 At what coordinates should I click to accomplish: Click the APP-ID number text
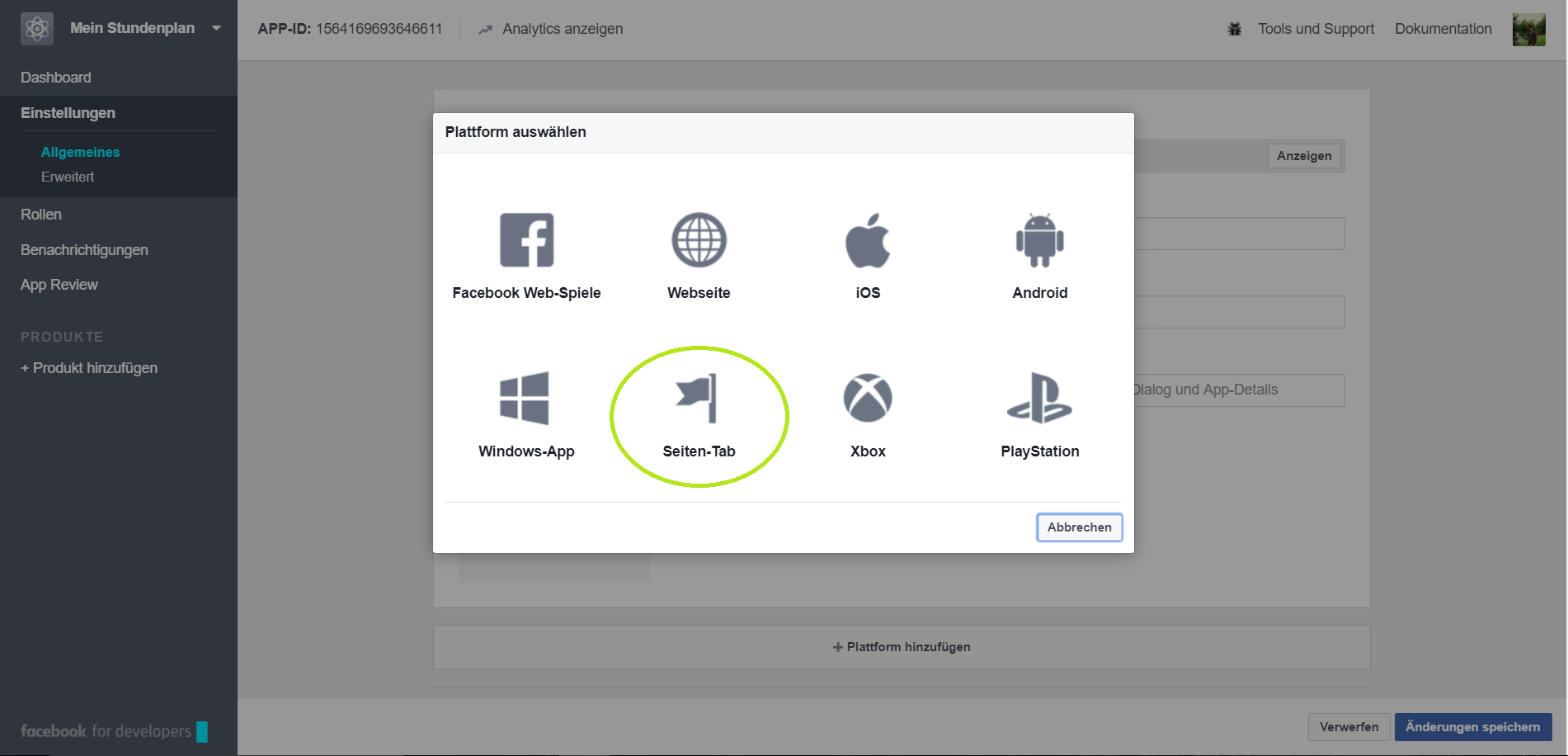[x=379, y=29]
